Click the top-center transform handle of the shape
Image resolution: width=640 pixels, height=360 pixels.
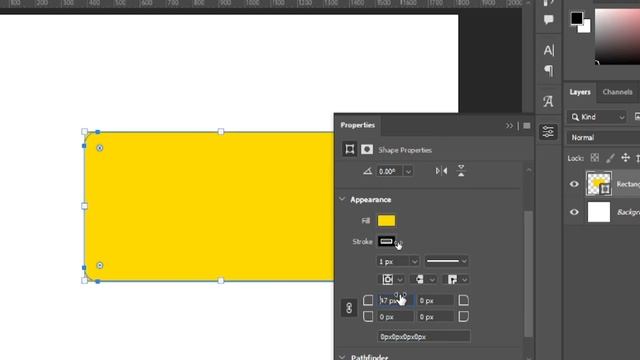point(221,131)
